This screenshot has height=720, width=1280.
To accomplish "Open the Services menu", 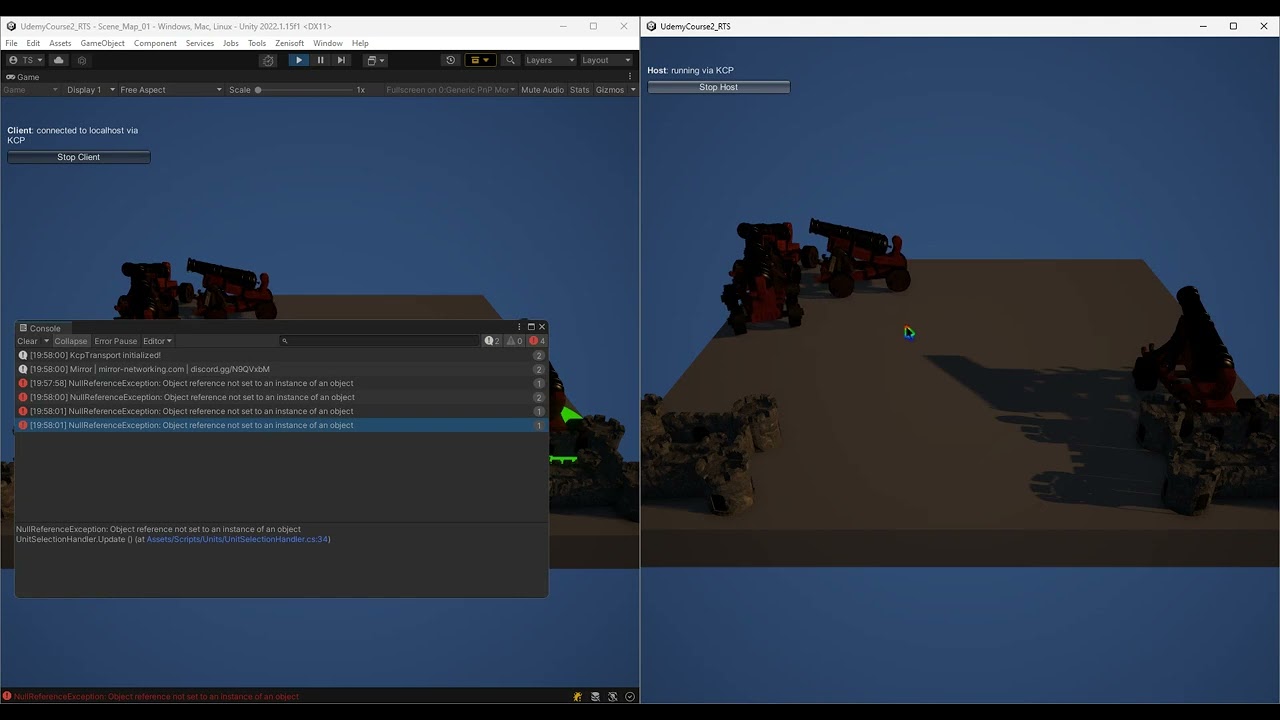I will [x=199, y=43].
